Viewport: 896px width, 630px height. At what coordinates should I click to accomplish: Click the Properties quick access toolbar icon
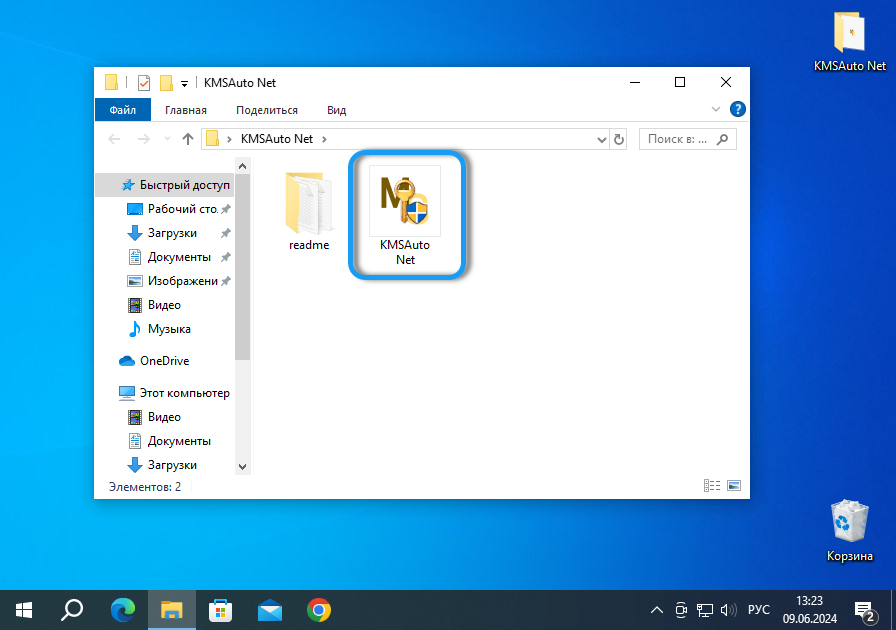coord(143,83)
